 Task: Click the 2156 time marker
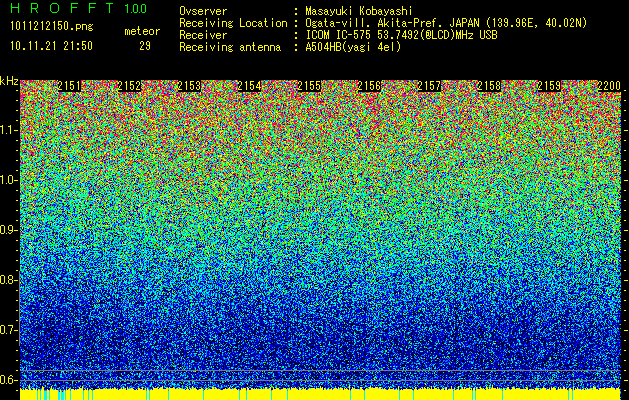(x=369, y=86)
